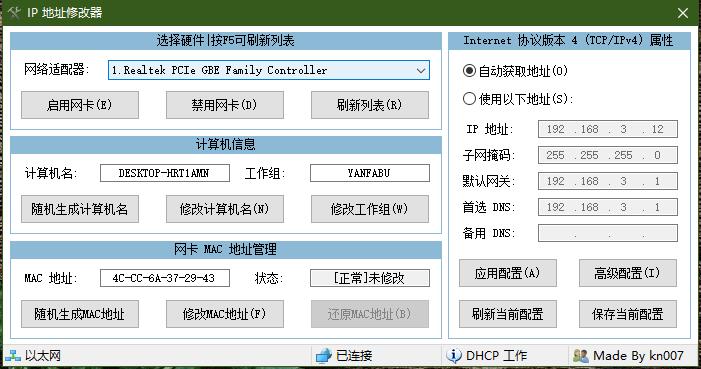The image size is (701, 369).
Task: Click 保存当前配置 button
Action: point(628,314)
